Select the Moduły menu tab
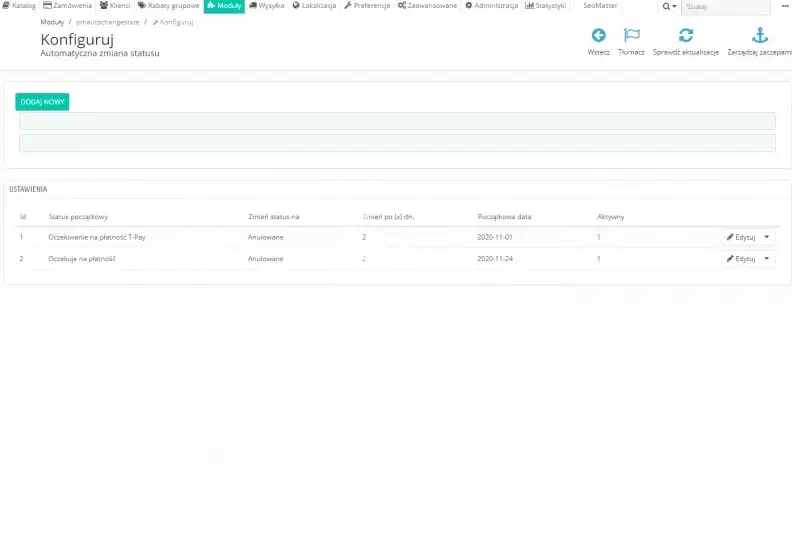Image resolution: width=792 pixels, height=538 pixels. 224,6
